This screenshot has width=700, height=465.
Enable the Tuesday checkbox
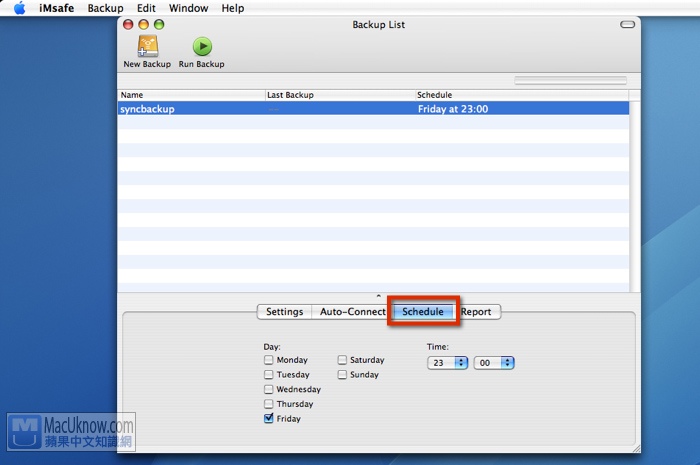click(268, 374)
